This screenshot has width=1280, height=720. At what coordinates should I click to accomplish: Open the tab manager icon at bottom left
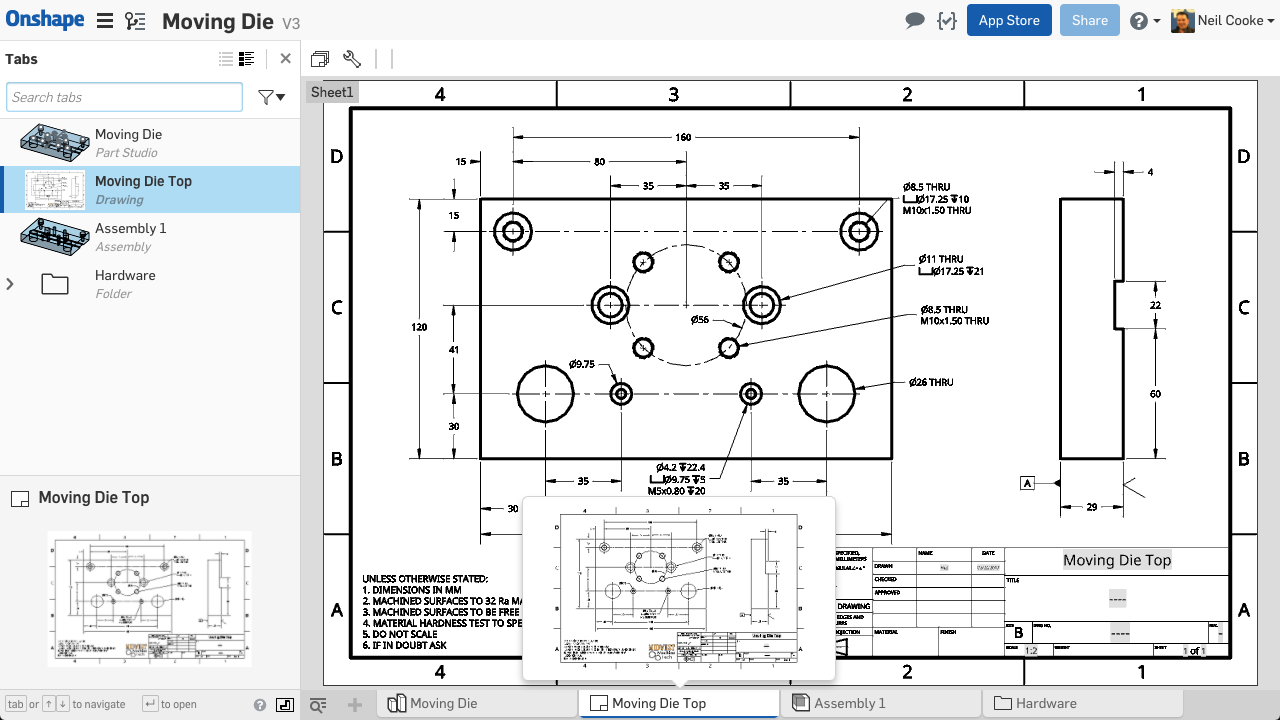coord(318,705)
